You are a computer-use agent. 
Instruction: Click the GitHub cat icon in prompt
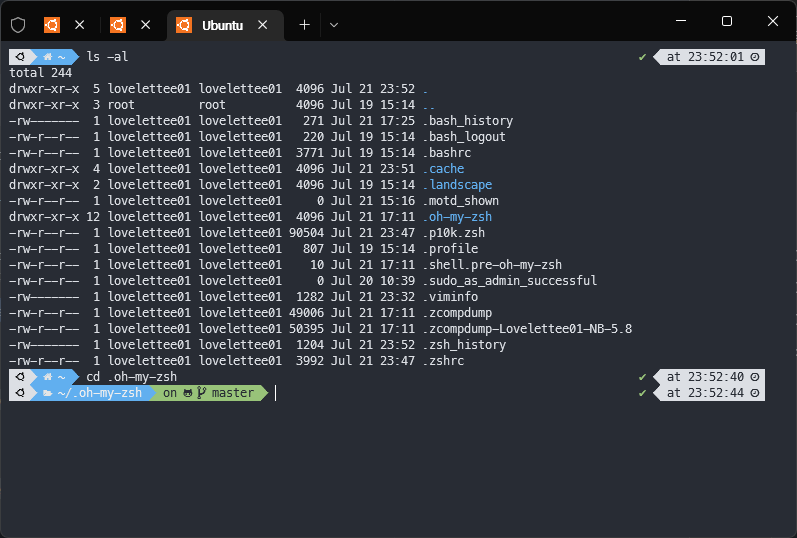coord(188,393)
